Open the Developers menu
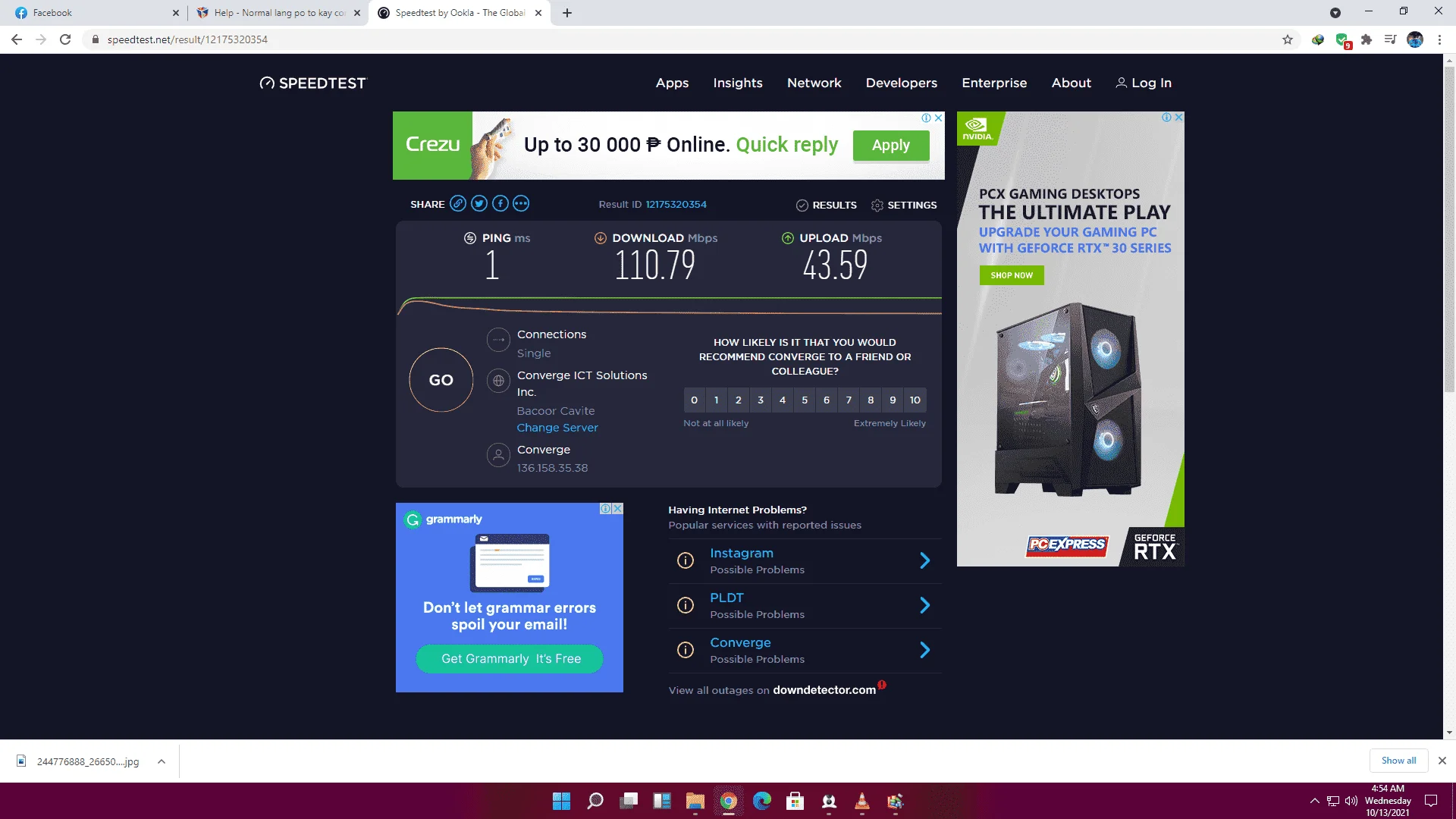 point(902,83)
